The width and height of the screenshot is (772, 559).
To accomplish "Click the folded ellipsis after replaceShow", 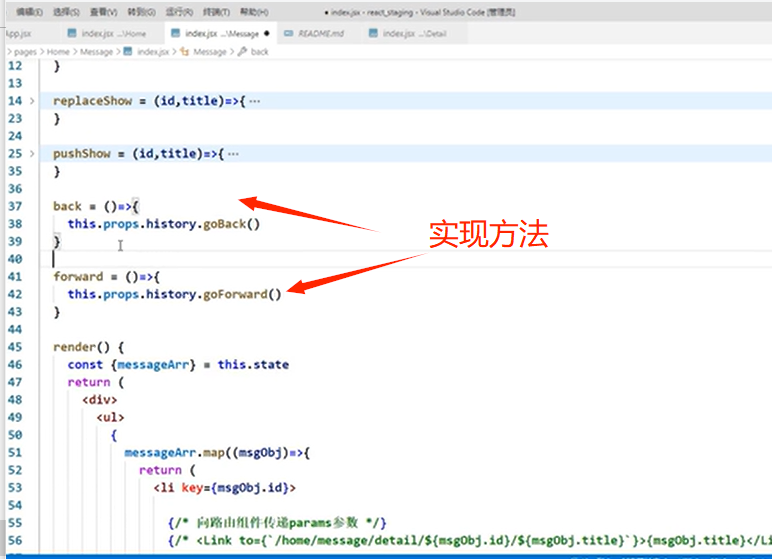I will pyautogui.click(x=255, y=101).
